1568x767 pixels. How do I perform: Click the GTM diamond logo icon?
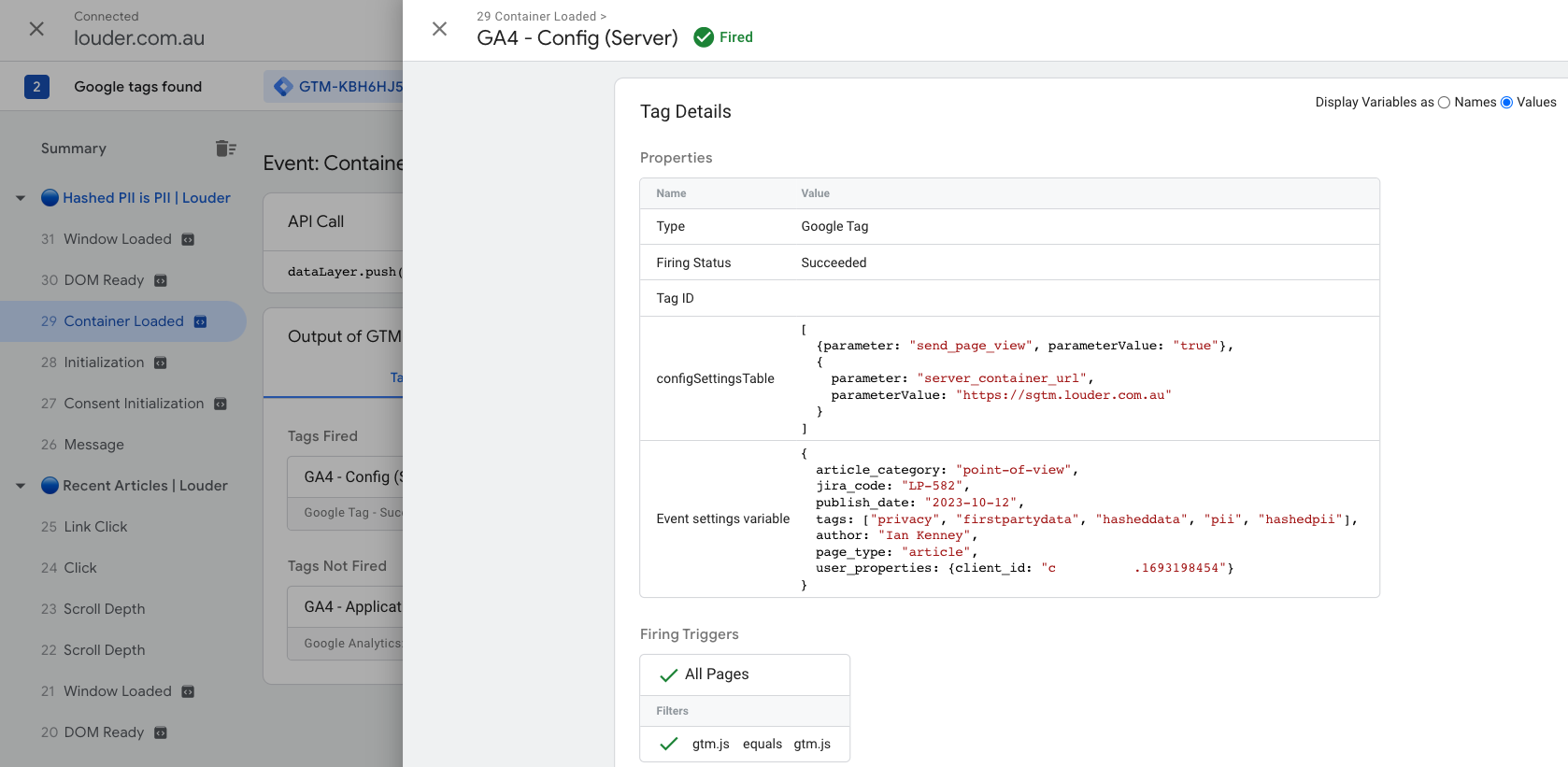(x=283, y=87)
